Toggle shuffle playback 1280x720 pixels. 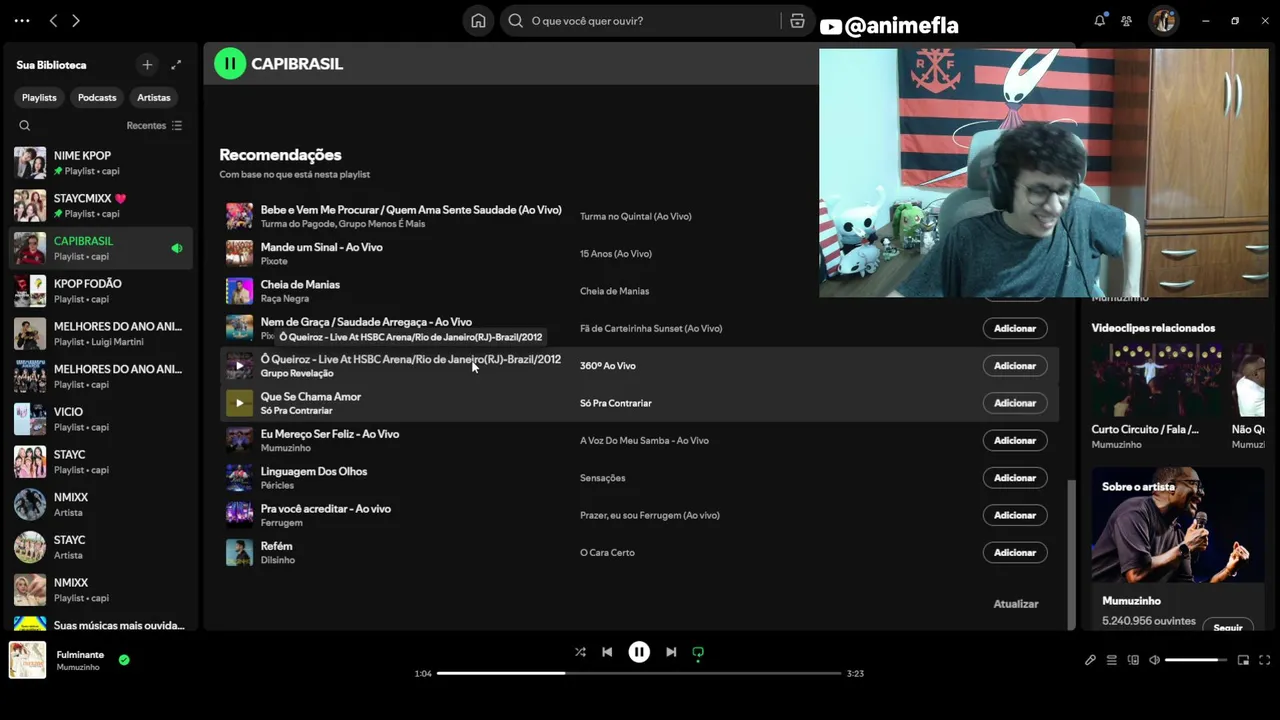pos(580,652)
